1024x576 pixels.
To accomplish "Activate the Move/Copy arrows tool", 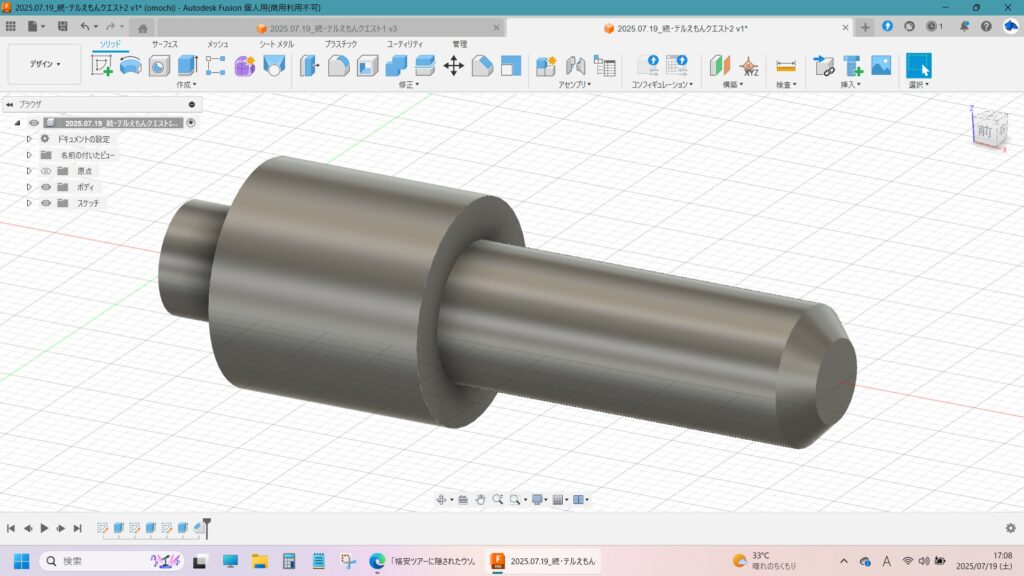I will (453, 66).
